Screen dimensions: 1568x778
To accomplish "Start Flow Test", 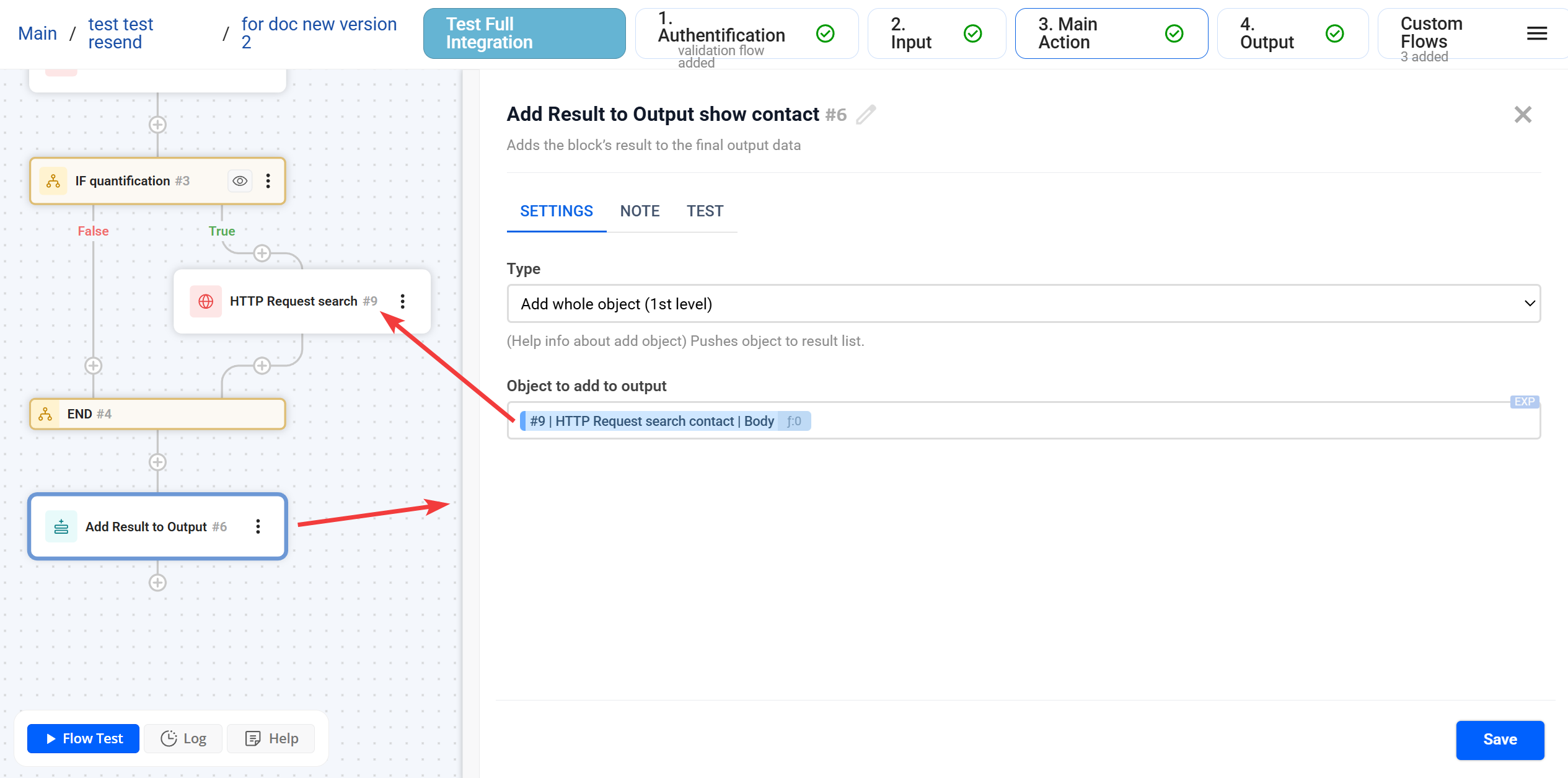I will [82, 738].
